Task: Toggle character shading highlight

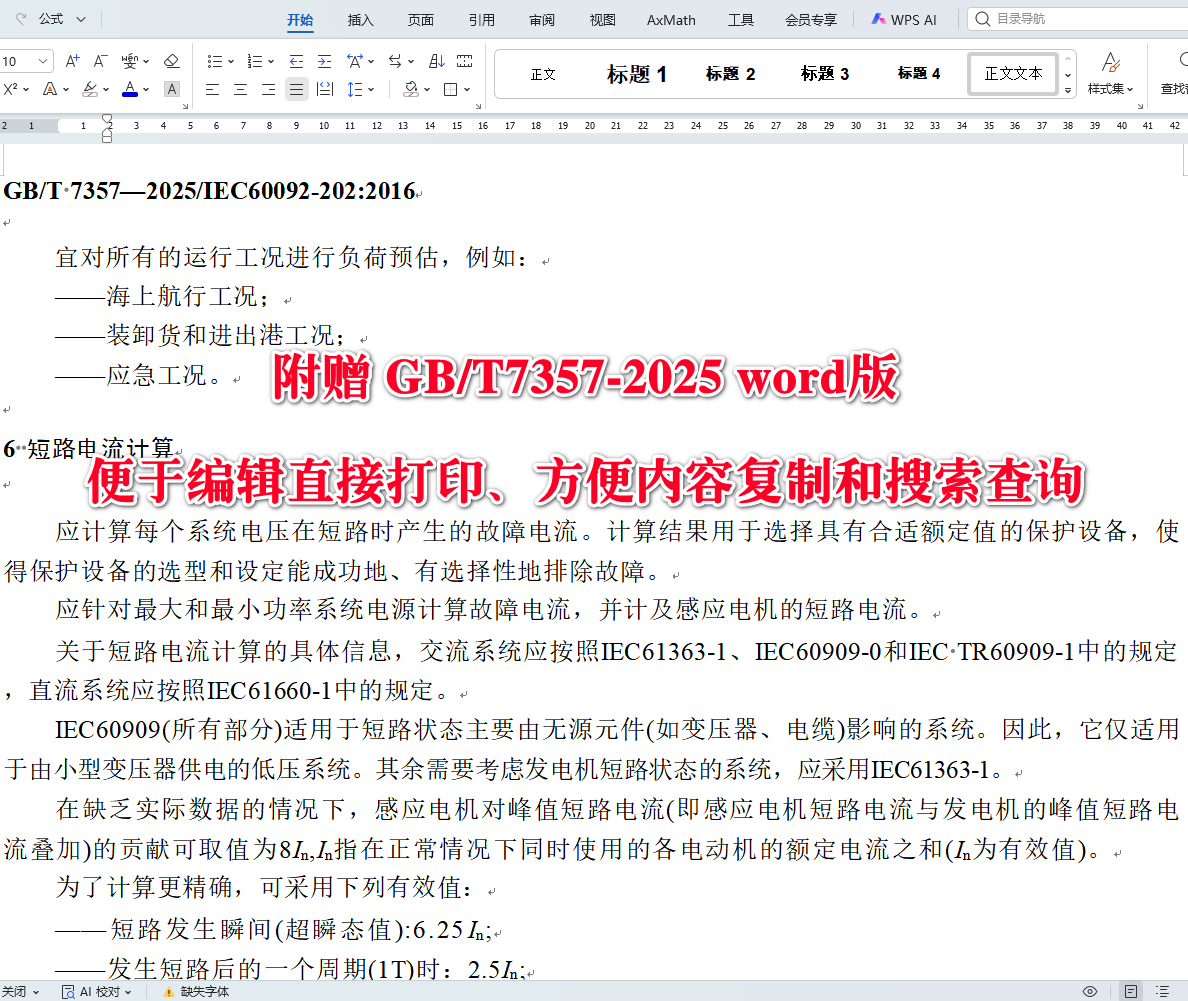Action: (x=171, y=89)
